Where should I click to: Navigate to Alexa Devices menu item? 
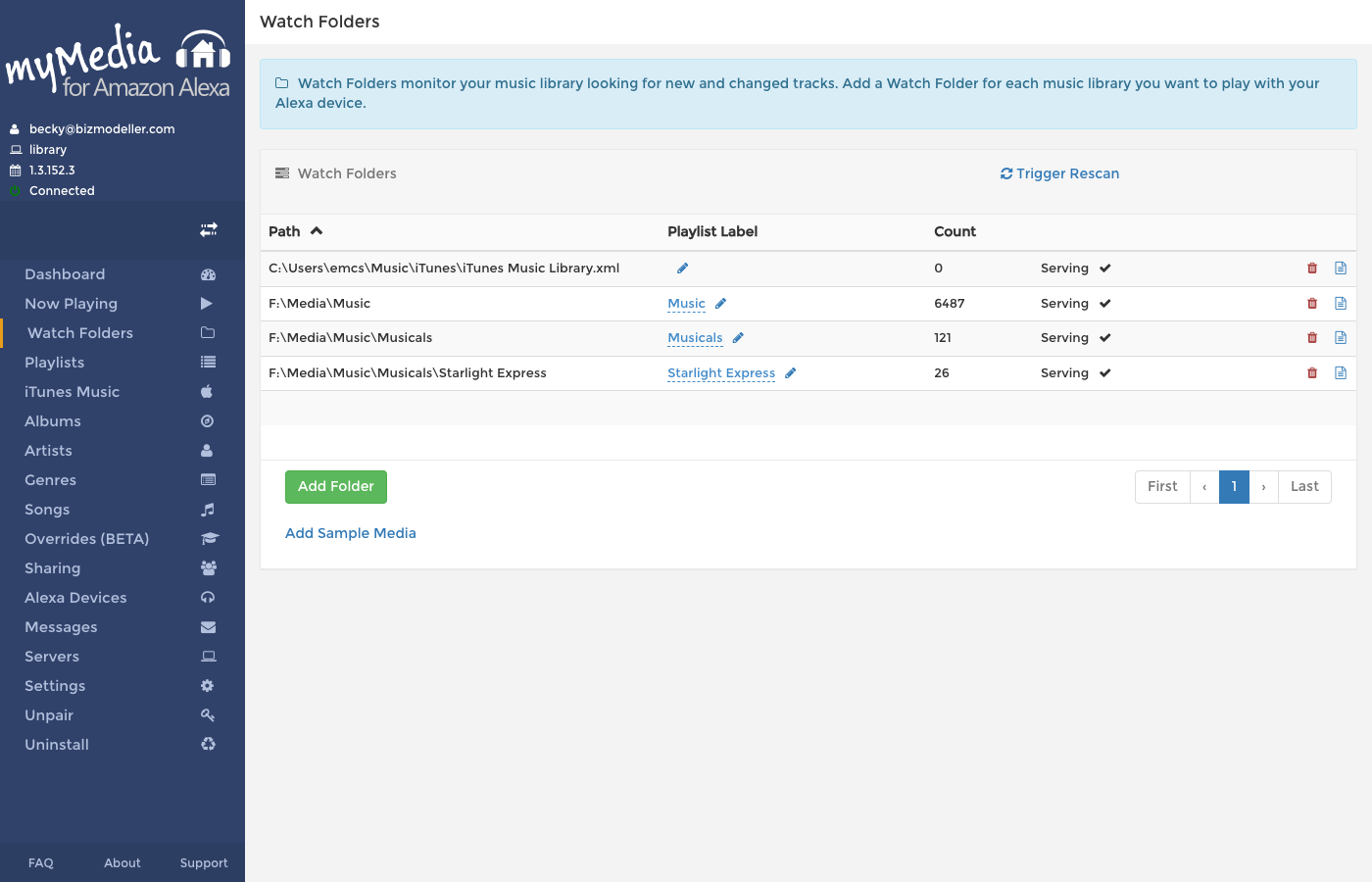click(75, 598)
